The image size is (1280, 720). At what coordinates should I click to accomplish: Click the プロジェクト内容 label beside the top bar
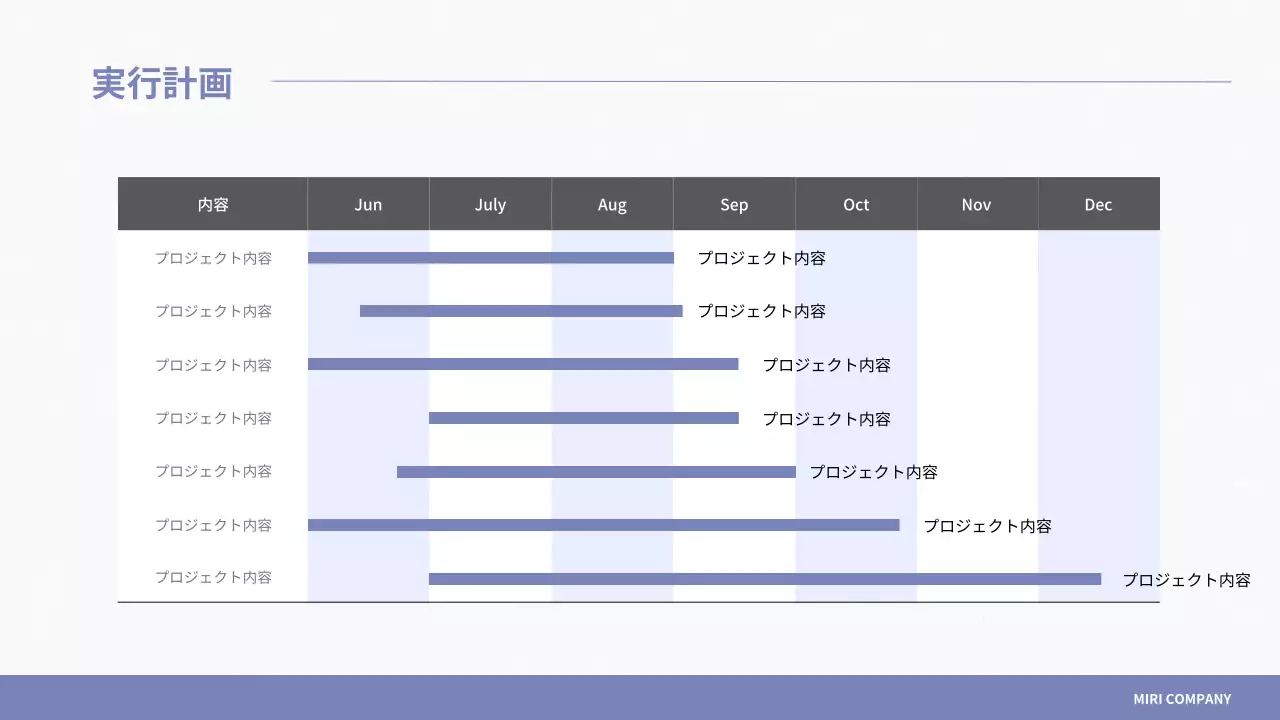click(x=762, y=257)
